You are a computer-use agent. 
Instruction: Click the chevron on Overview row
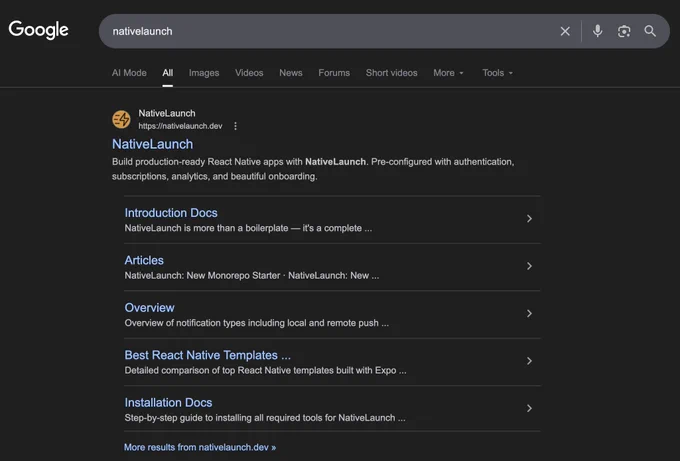point(529,313)
